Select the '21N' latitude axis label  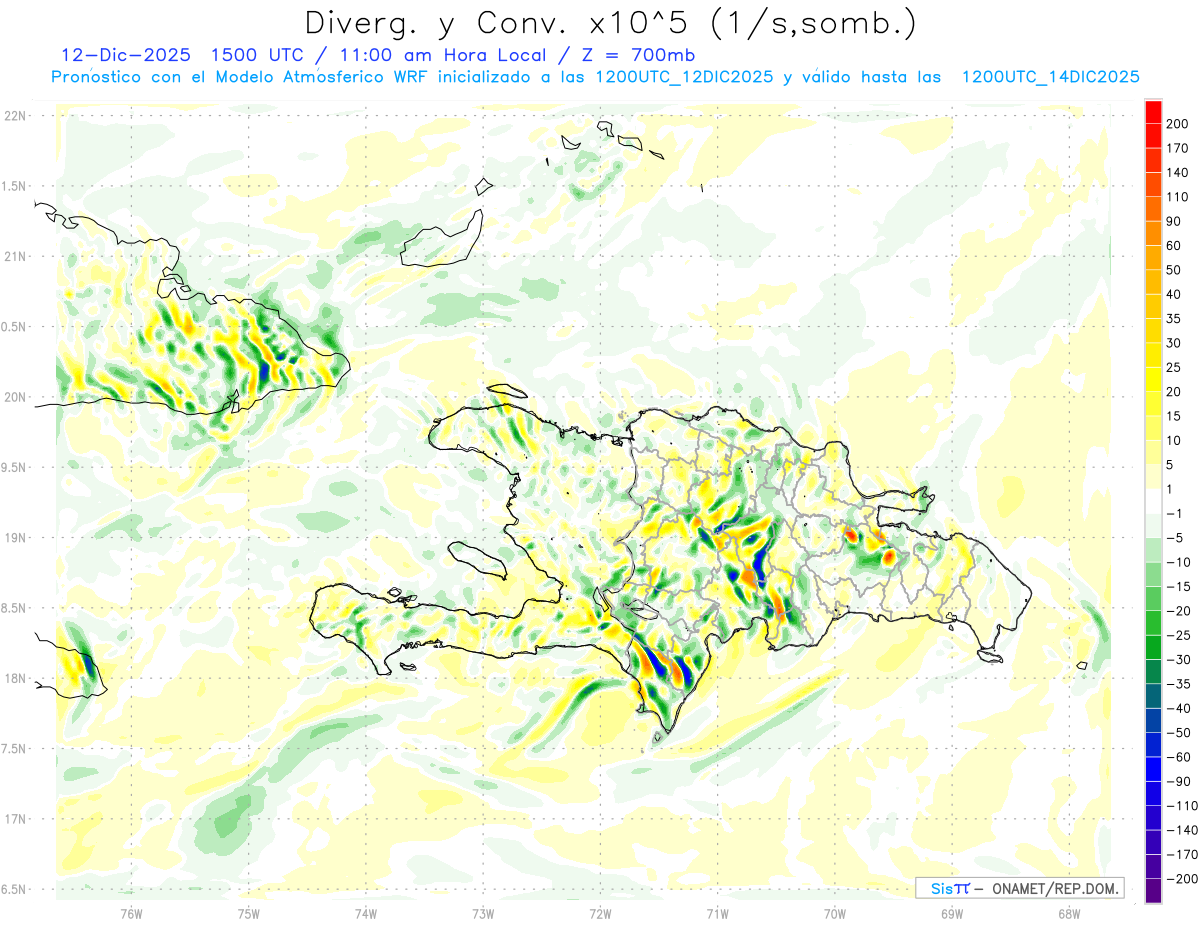[x=15, y=257]
